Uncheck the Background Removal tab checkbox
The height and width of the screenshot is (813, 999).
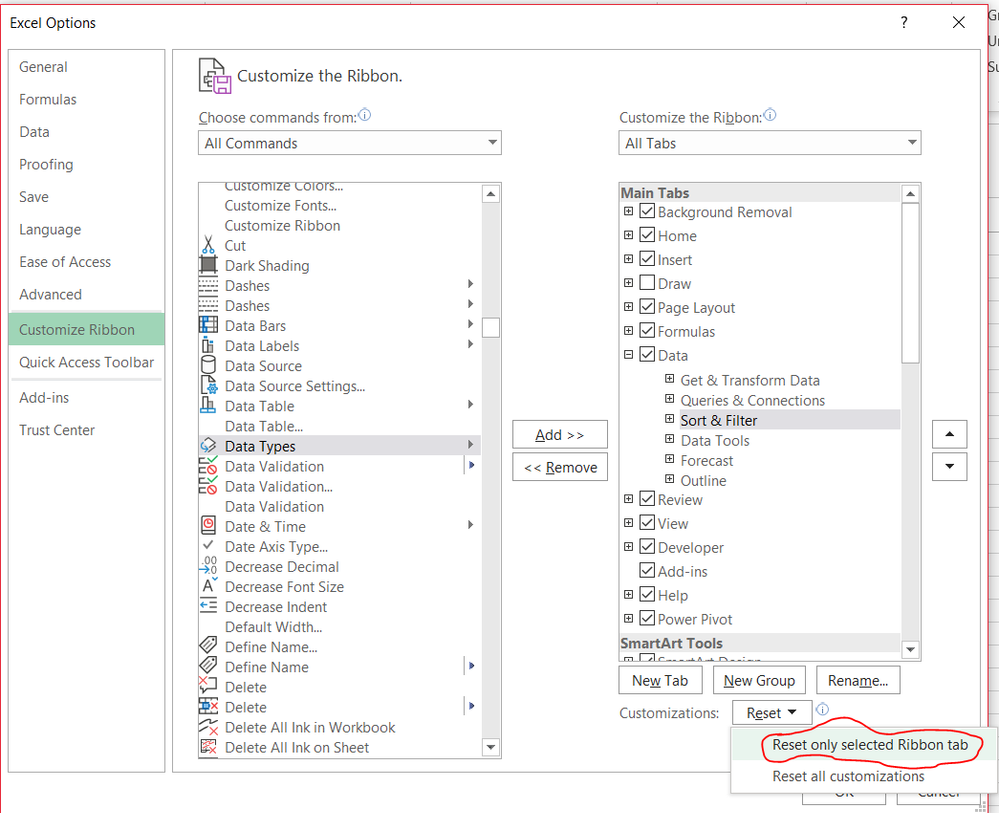(647, 211)
